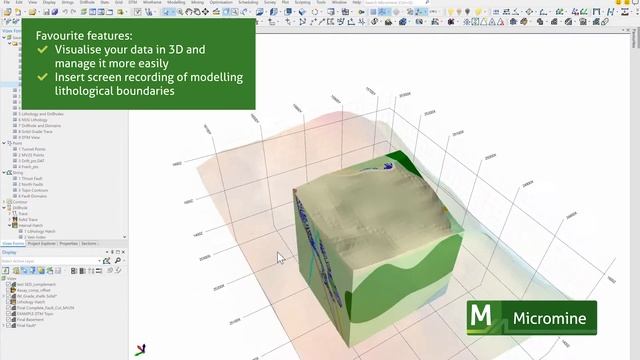Click the black light bulb icon

[x=467, y=12]
